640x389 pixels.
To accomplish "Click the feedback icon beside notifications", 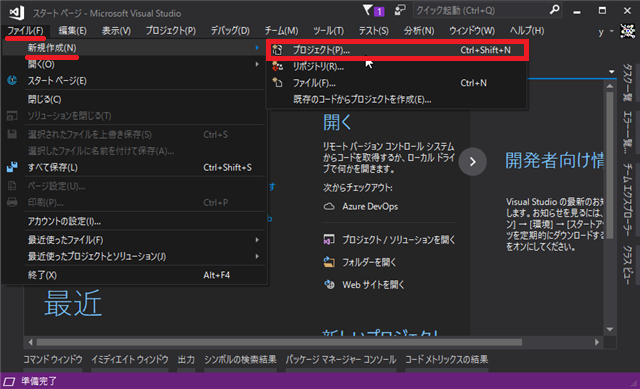I will pos(400,10).
